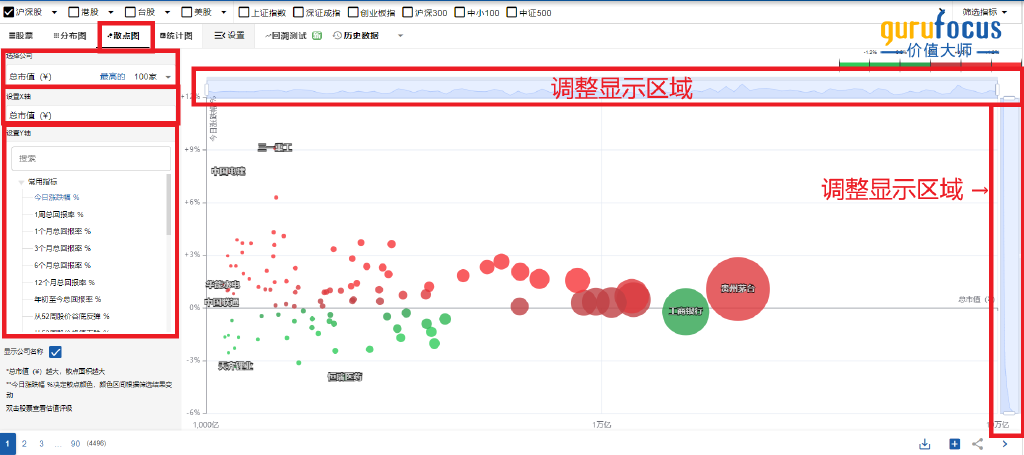The image size is (1024, 455).
Task: Check the 中小100 index filter
Action: pos(460,12)
